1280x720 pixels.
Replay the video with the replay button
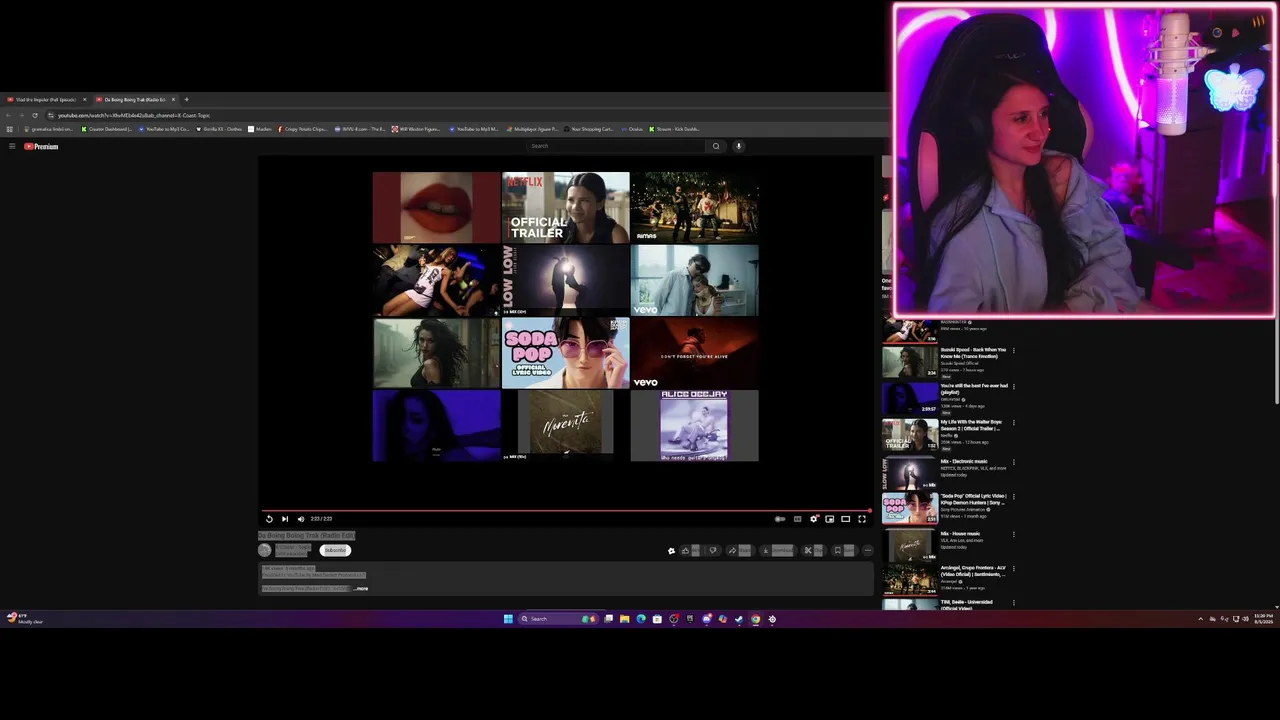click(269, 519)
